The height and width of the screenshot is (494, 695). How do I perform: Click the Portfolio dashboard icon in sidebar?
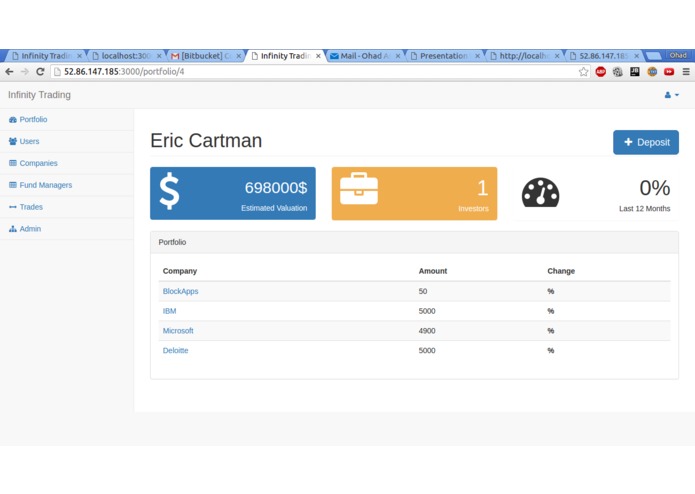[13, 120]
